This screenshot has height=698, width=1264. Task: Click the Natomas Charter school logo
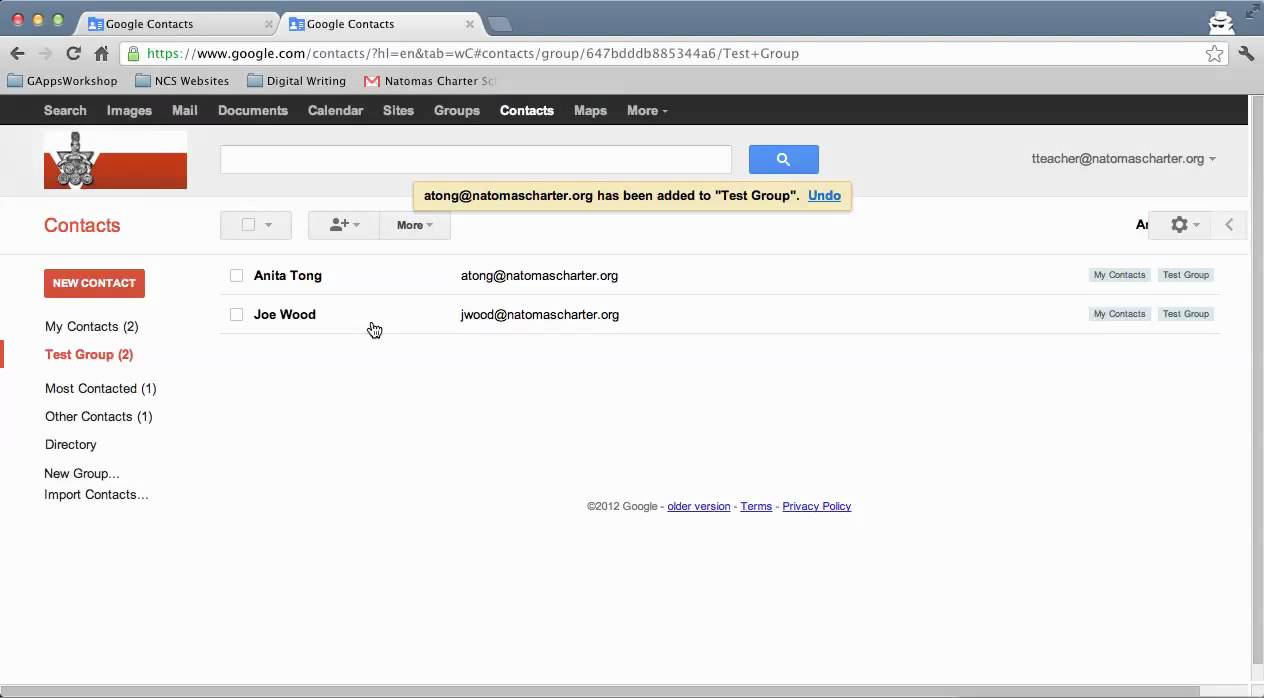click(x=115, y=160)
